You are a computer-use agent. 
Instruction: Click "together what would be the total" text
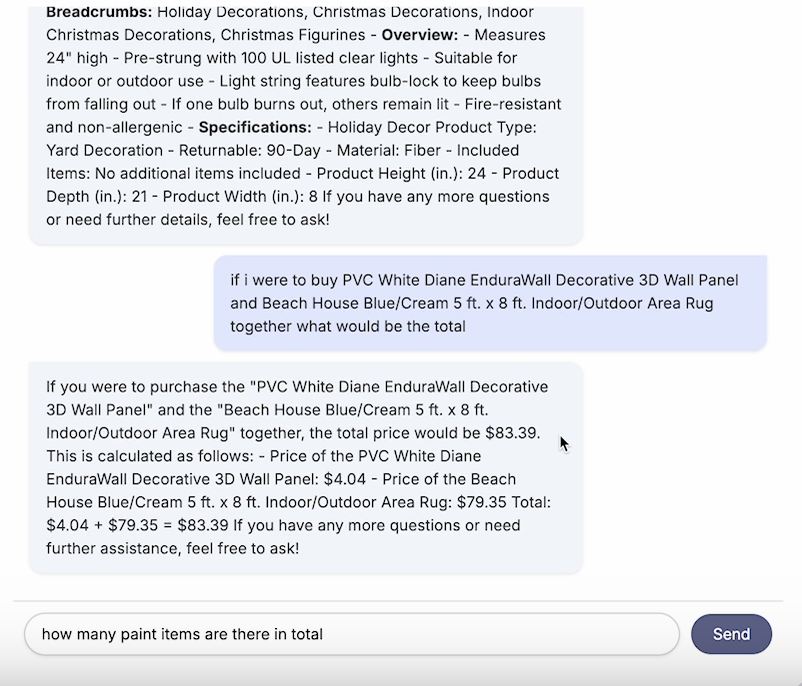coord(348,326)
